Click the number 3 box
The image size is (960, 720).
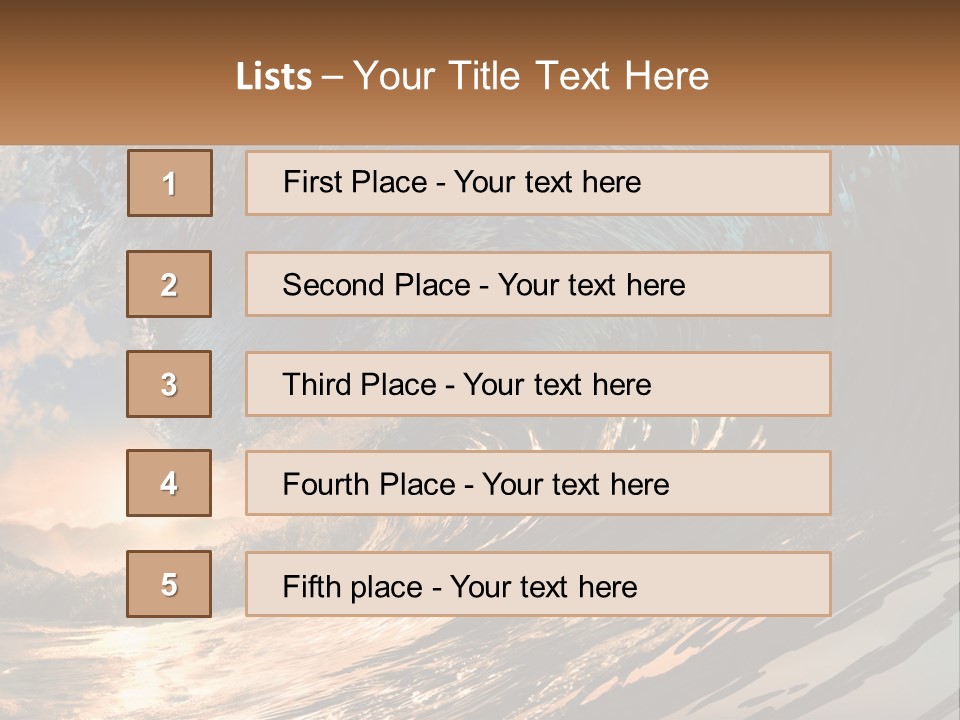point(169,384)
